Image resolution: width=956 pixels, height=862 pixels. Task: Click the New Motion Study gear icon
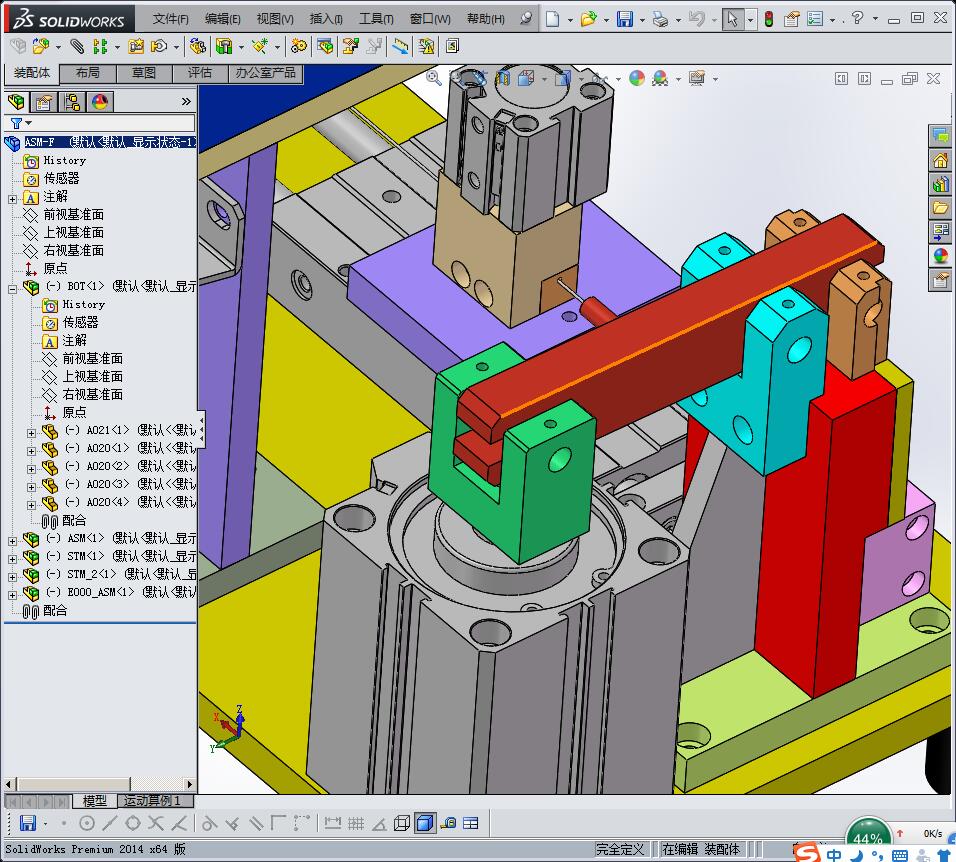(x=299, y=46)
